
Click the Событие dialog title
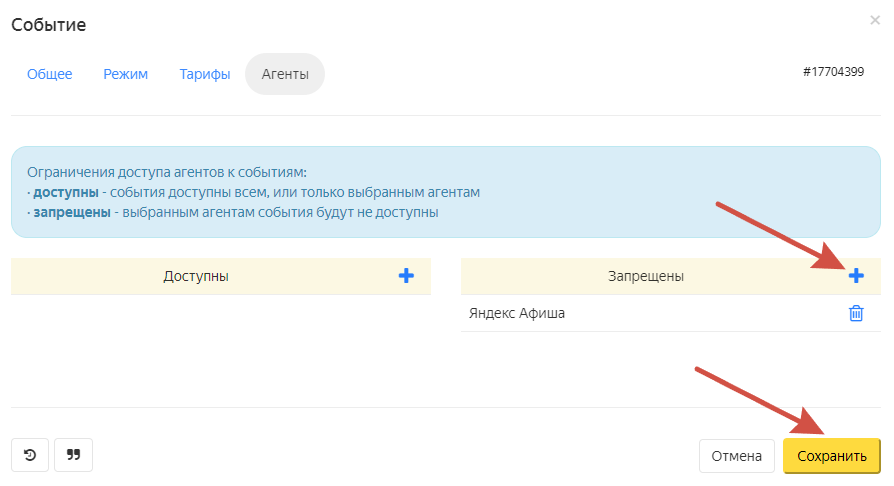click(49, 25)
